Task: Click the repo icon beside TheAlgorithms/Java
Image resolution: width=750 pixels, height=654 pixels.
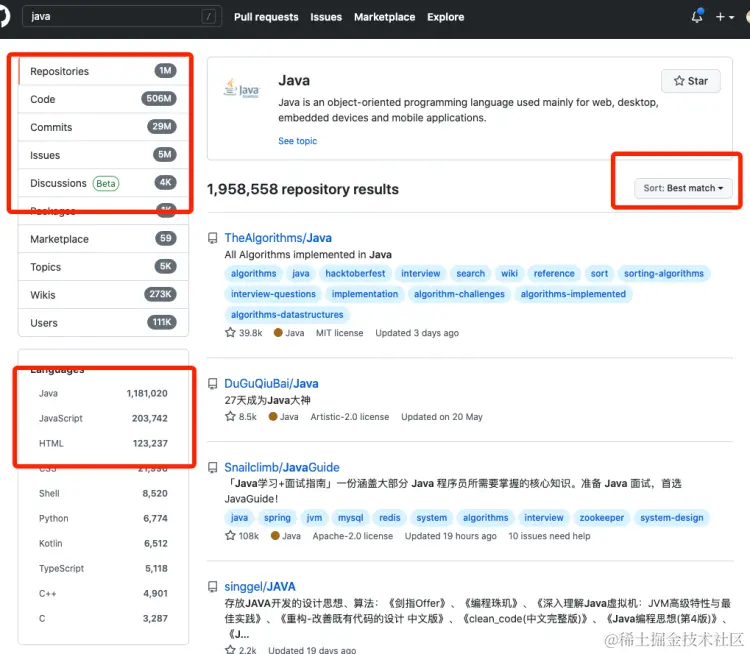Action: coord(212,238)
